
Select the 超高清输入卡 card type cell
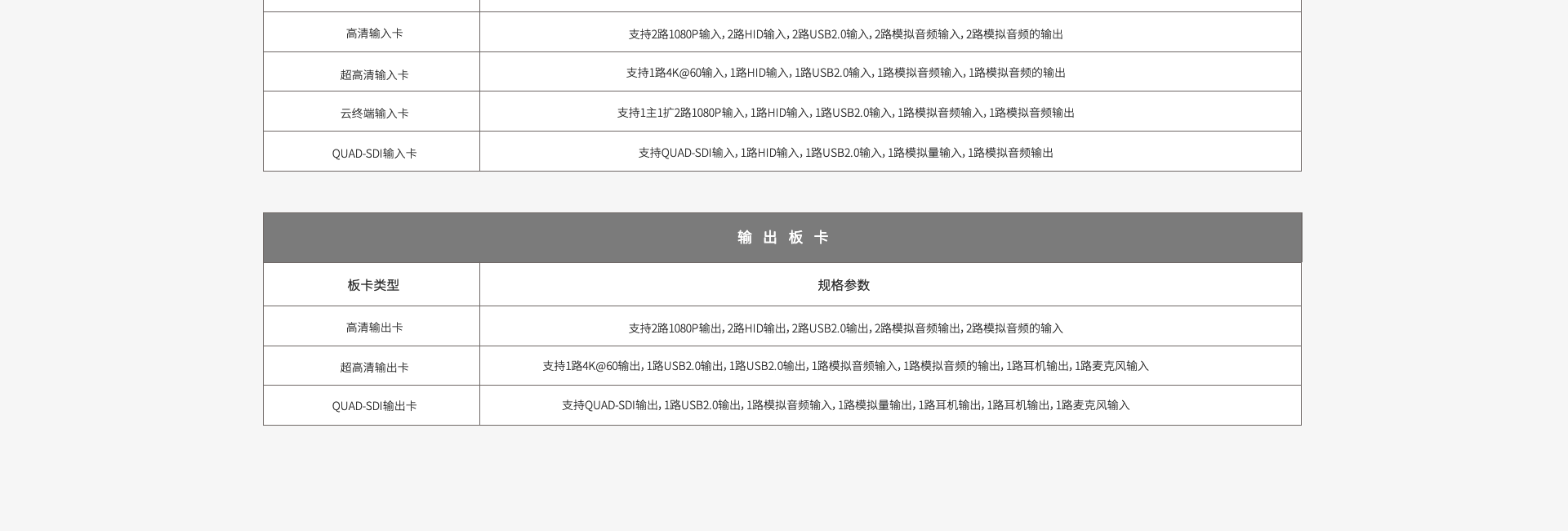pyautogui.click(x=374, y=74)
